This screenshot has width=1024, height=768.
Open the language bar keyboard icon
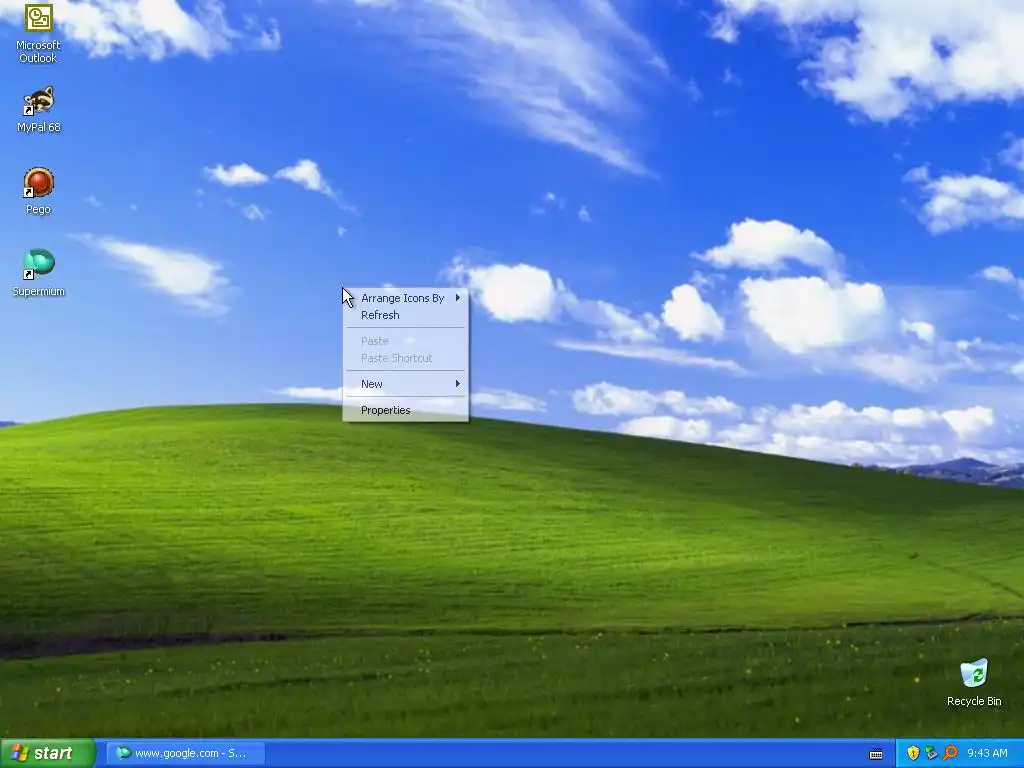click(x=876, y=754)
